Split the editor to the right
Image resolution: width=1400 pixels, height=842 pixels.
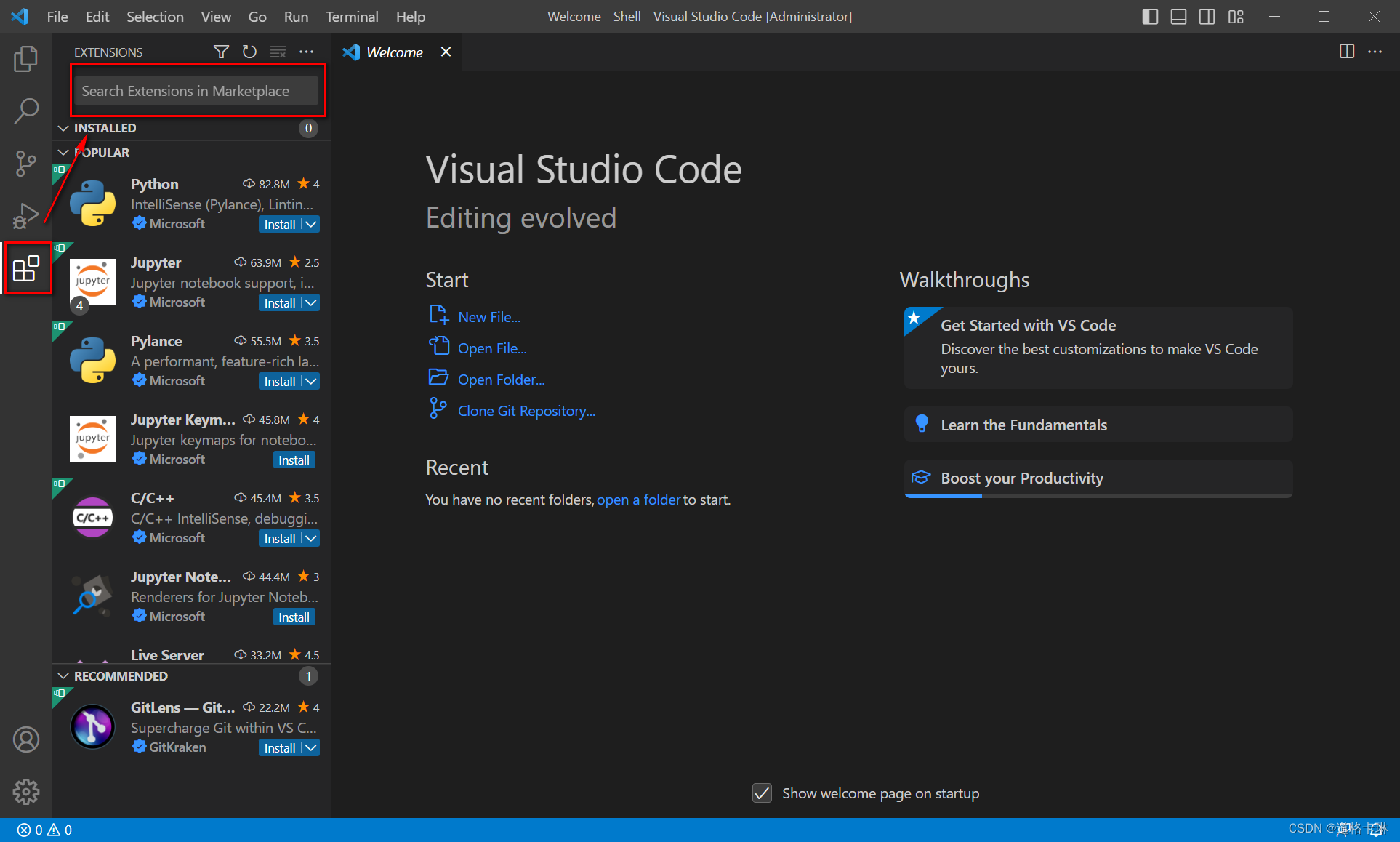point(1347,52)
